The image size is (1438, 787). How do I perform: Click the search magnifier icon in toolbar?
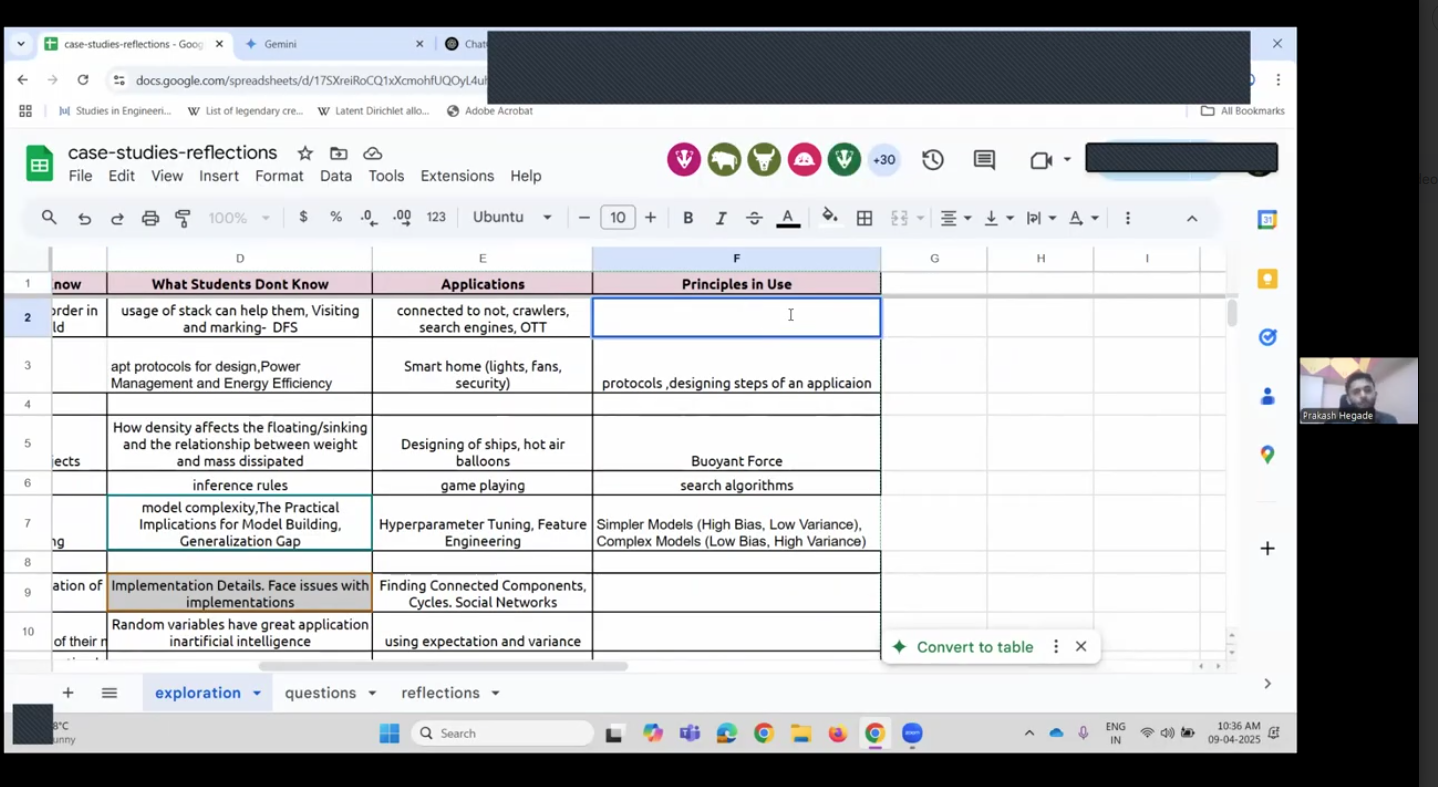tap(49, 218)
